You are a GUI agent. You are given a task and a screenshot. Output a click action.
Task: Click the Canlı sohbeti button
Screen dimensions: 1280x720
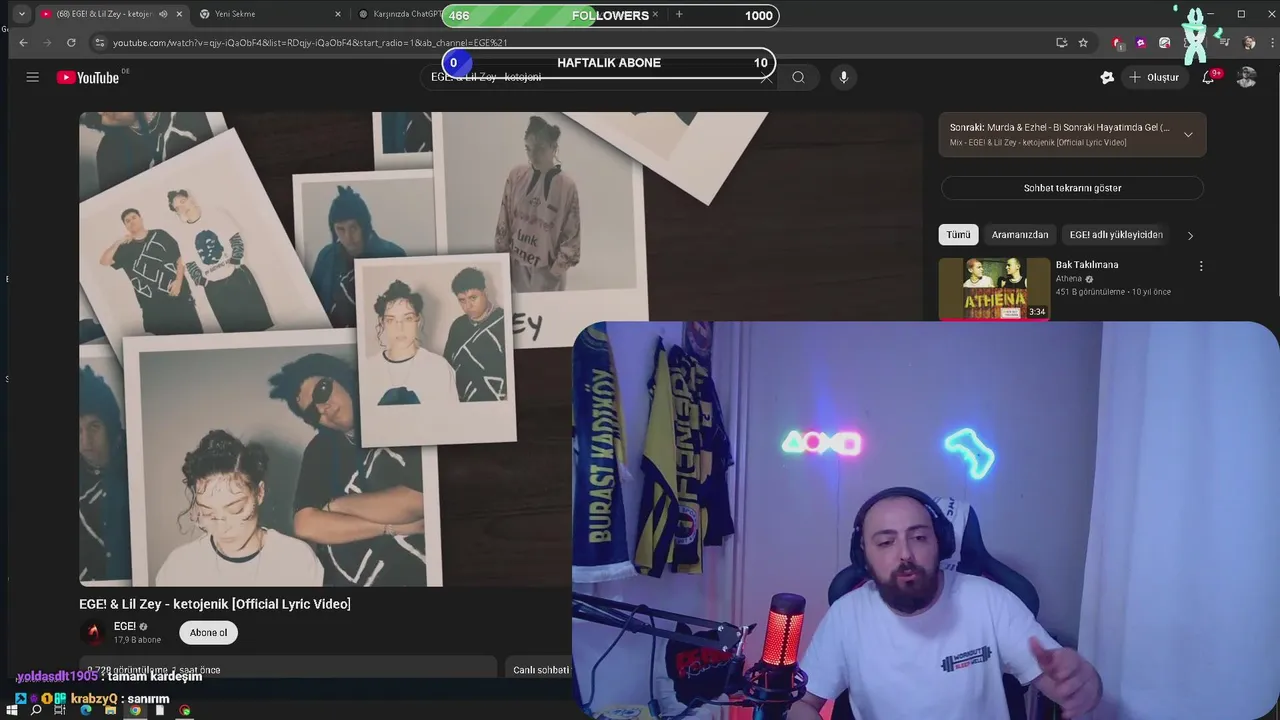[x=540, y=670]
